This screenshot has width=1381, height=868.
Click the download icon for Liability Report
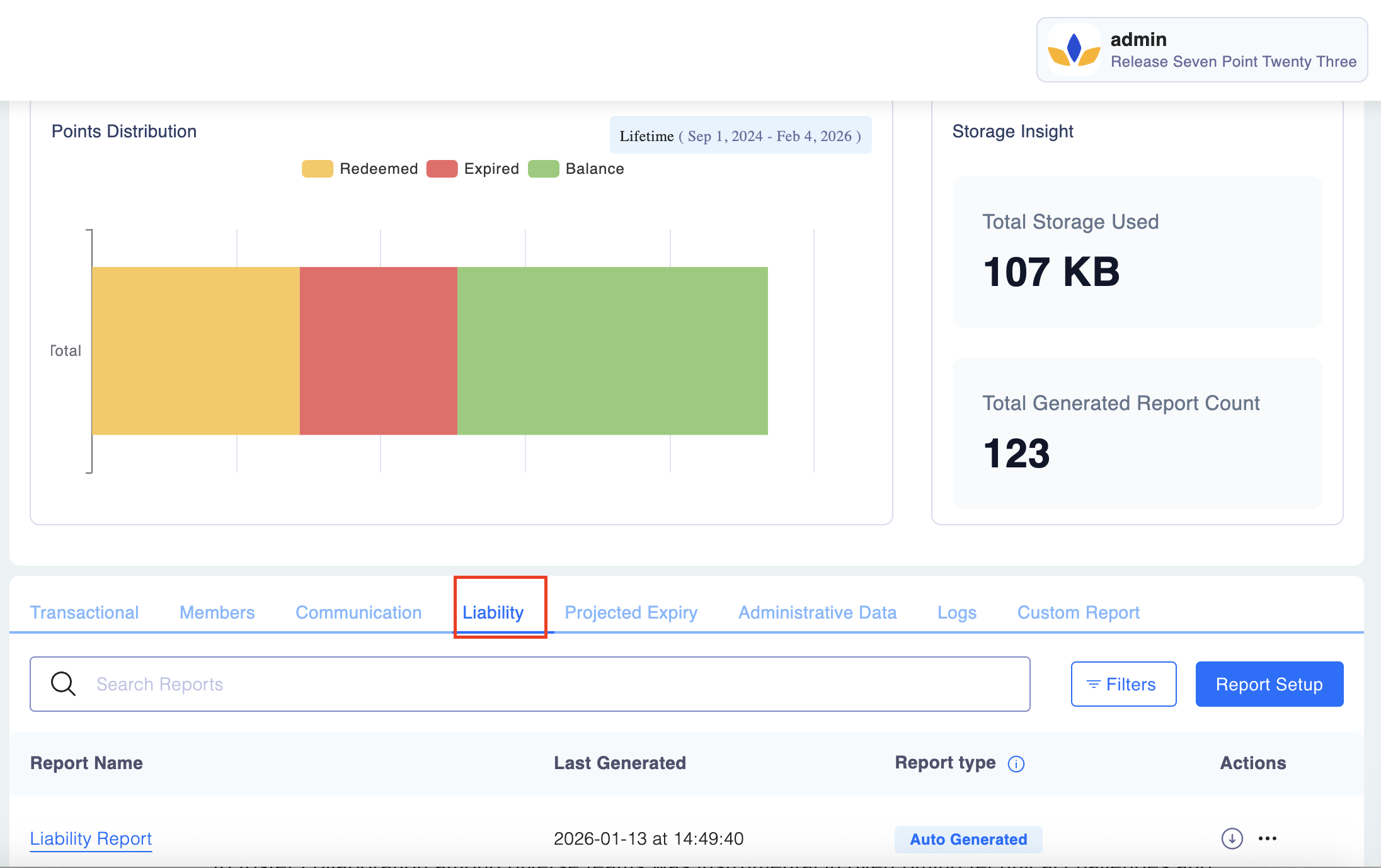[x=1232, y=838]
